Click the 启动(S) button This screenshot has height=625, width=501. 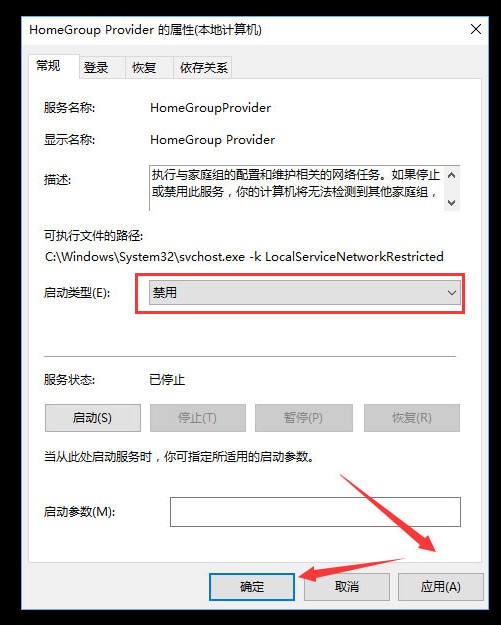(x=92, y=418)
